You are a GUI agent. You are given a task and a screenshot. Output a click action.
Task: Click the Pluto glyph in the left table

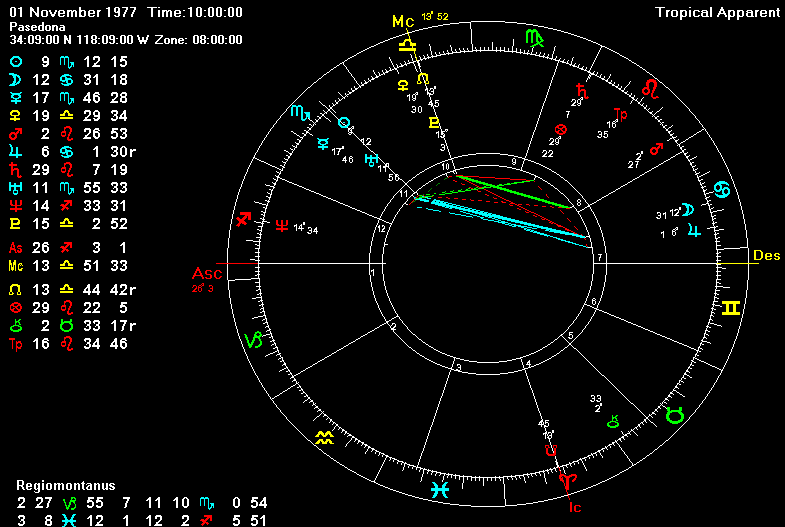pos(16,224)
